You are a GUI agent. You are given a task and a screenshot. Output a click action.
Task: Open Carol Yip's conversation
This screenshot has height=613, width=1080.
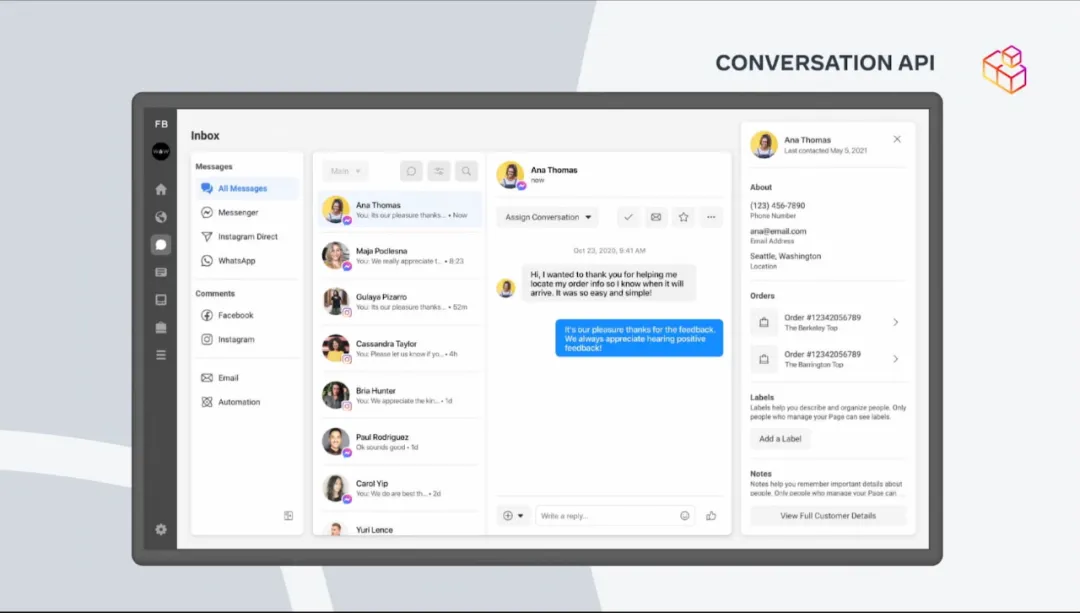point(399,488)
